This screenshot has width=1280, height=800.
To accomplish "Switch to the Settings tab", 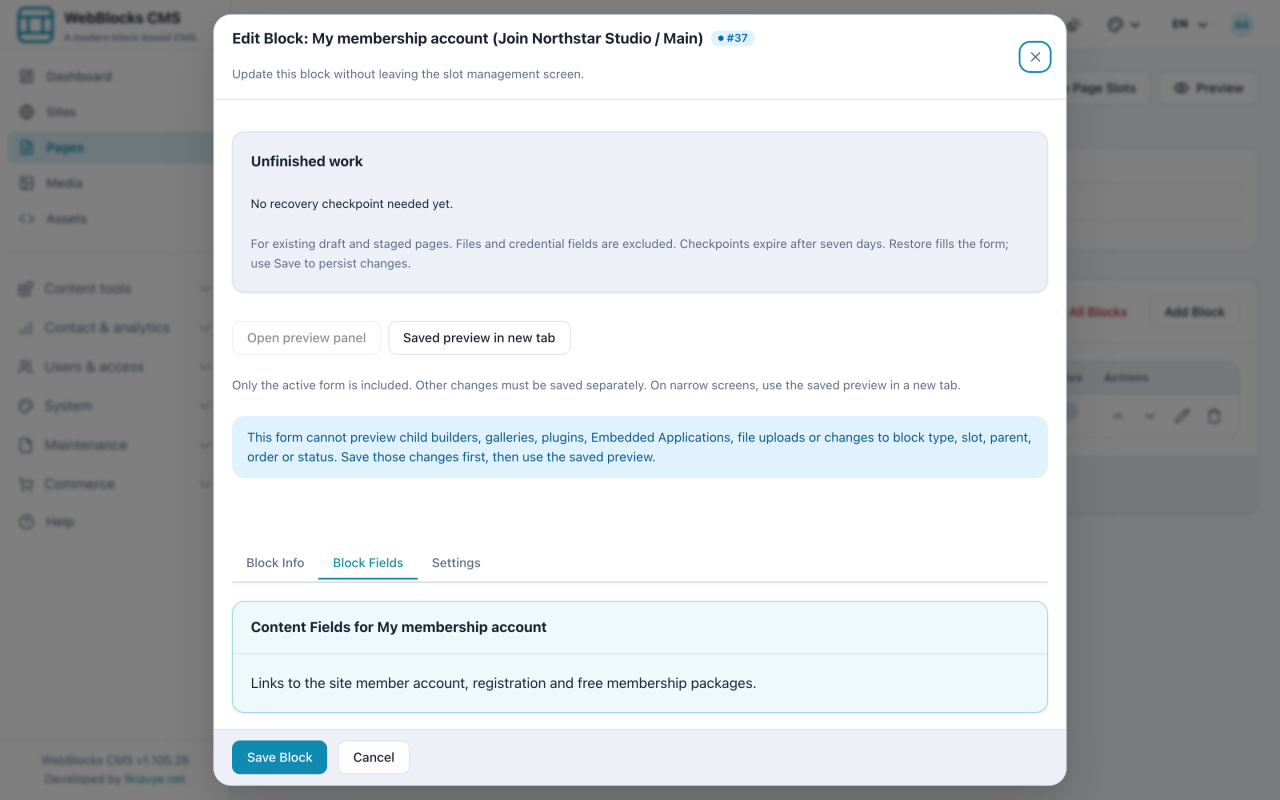I will pos(456,563).
